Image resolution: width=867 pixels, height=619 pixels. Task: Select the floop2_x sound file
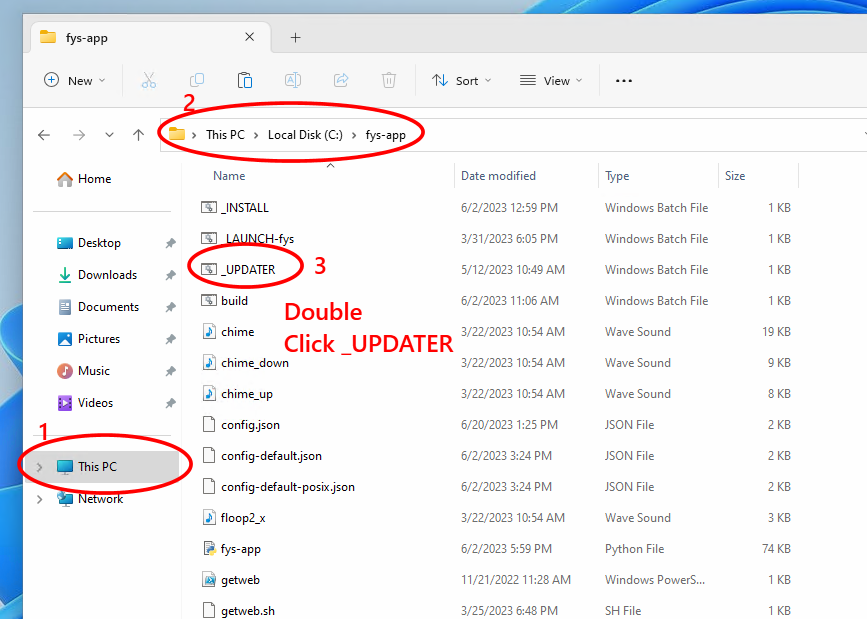[243, 518]
